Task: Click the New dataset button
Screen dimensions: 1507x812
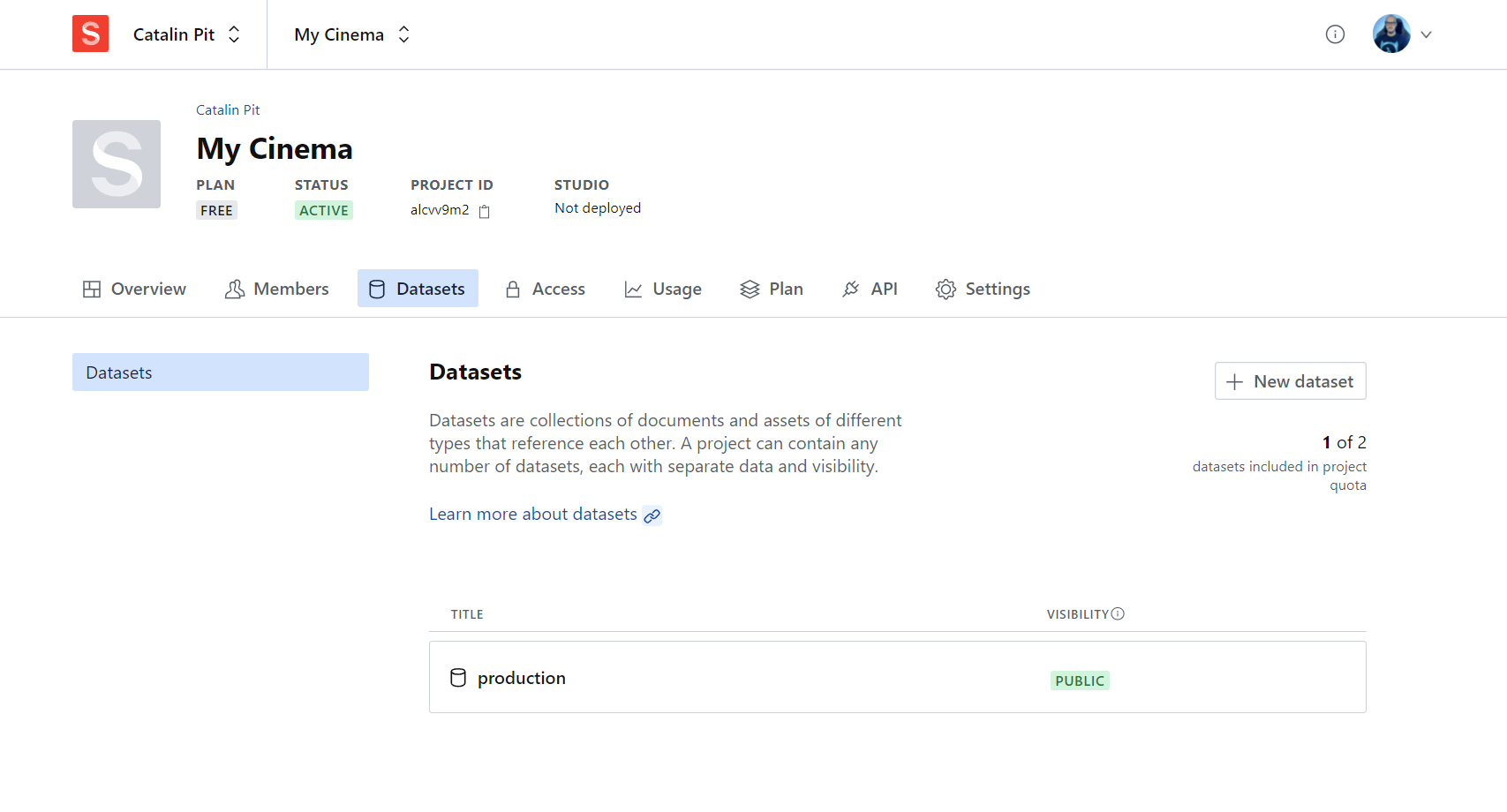Action: [1290, 381]
